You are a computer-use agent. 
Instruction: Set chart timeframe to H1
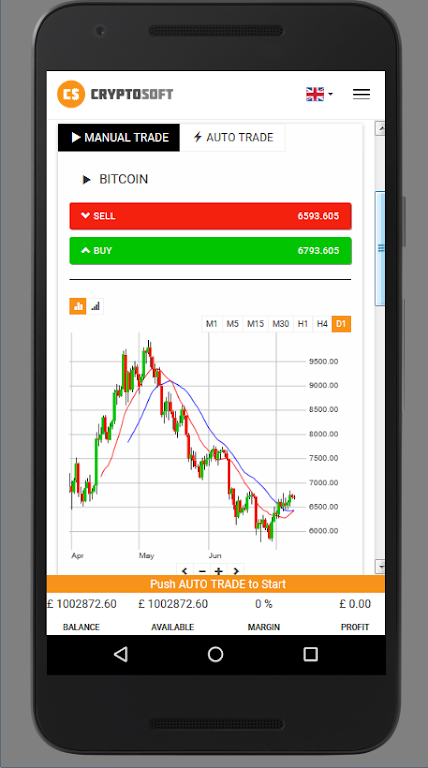[x=303, y=324]
